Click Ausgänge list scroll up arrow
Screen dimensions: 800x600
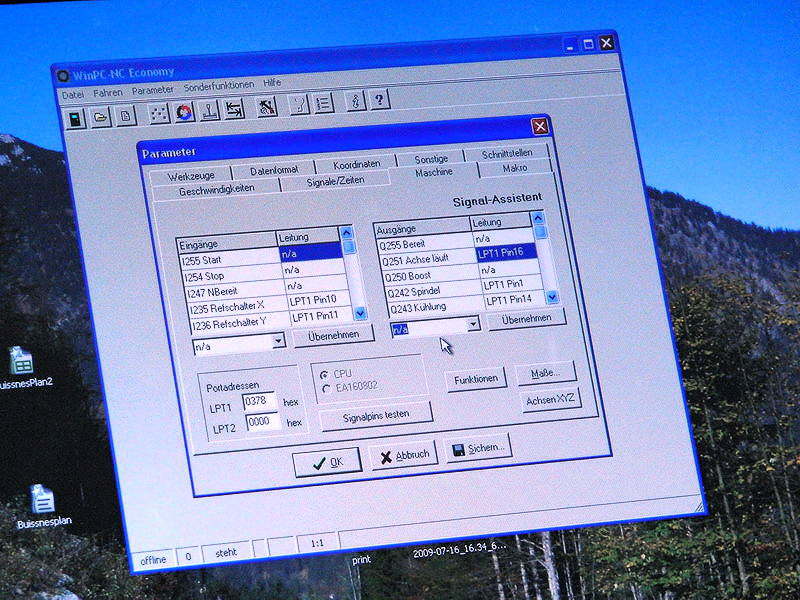click(x=537, y=218)
